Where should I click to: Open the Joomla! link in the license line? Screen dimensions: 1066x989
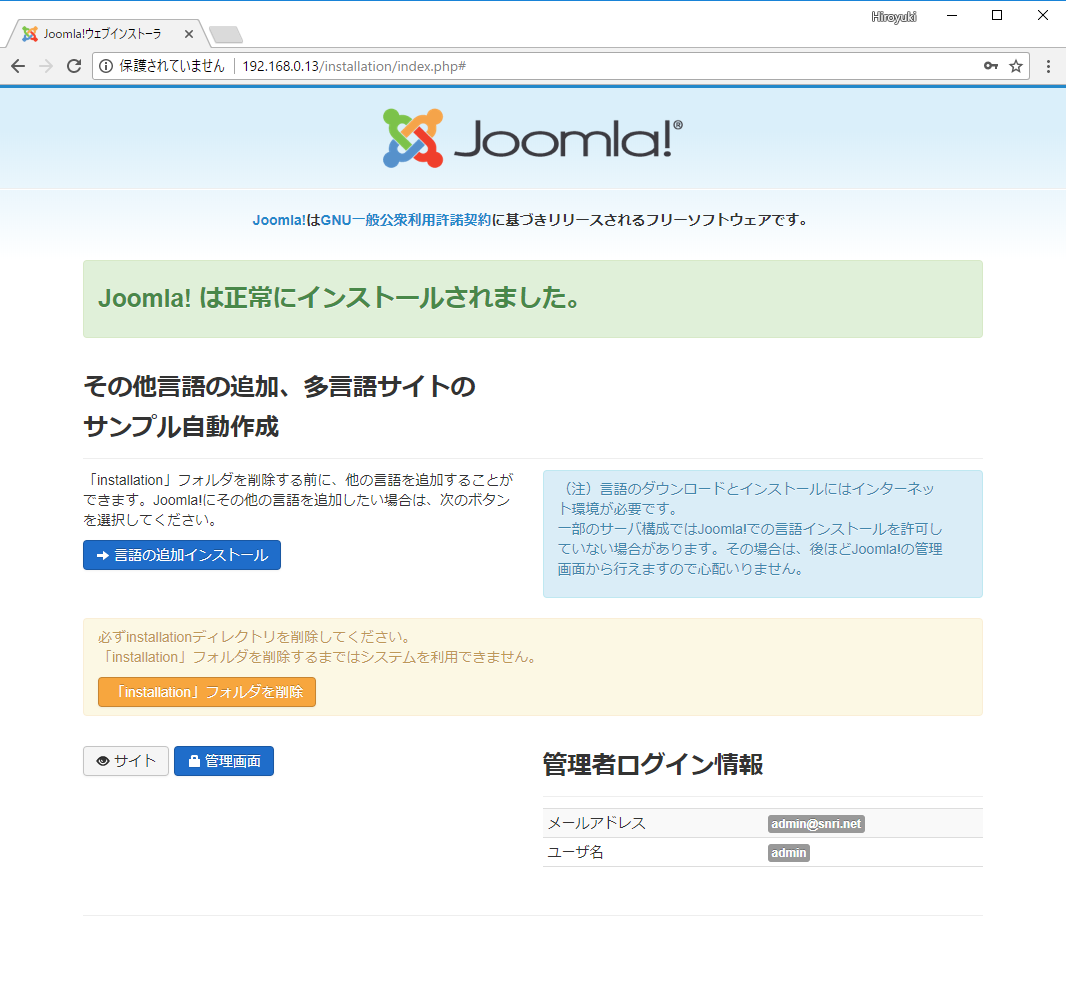click(x=279, y=220)
